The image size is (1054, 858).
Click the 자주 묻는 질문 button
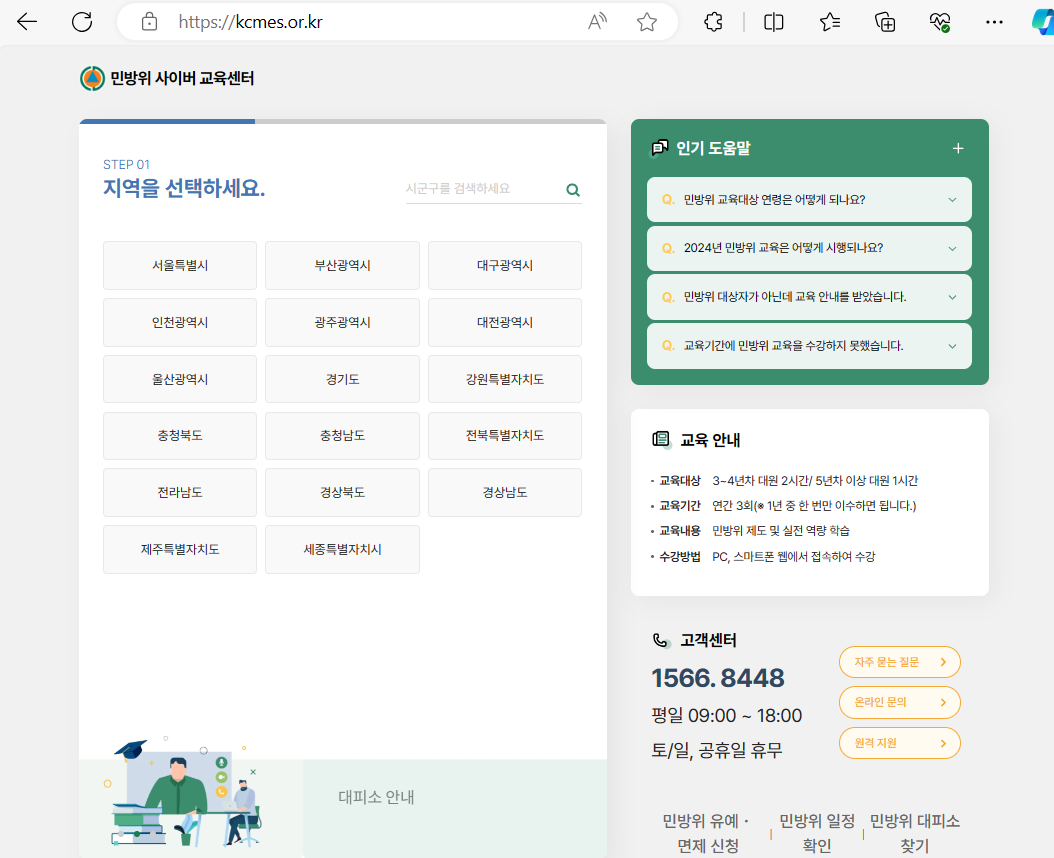coord(898,662)
